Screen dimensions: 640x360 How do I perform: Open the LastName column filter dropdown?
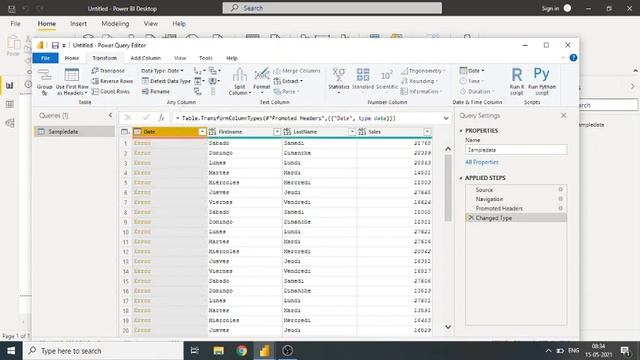click(352, 132)
